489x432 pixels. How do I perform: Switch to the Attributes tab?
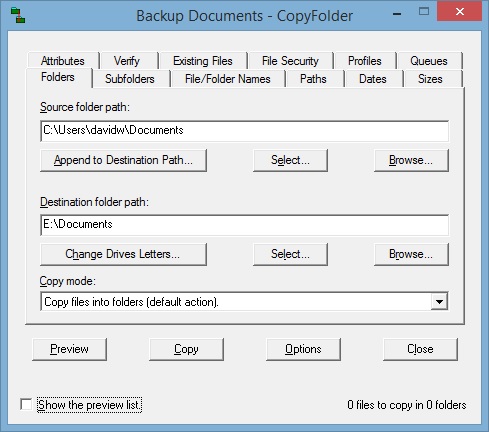click(x=63, y=61)
